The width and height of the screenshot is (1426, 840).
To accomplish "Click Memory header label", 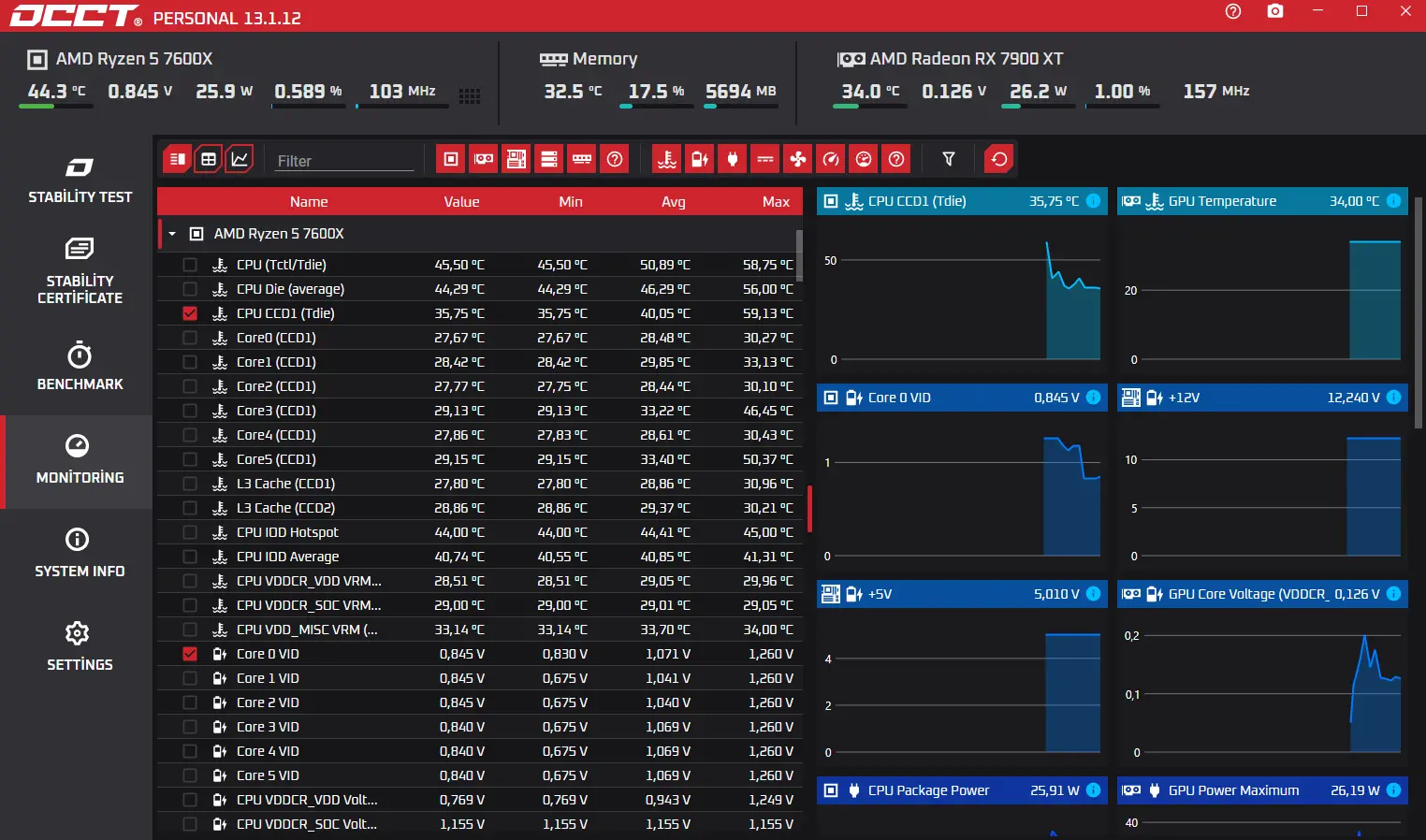I will pos(604,59).
